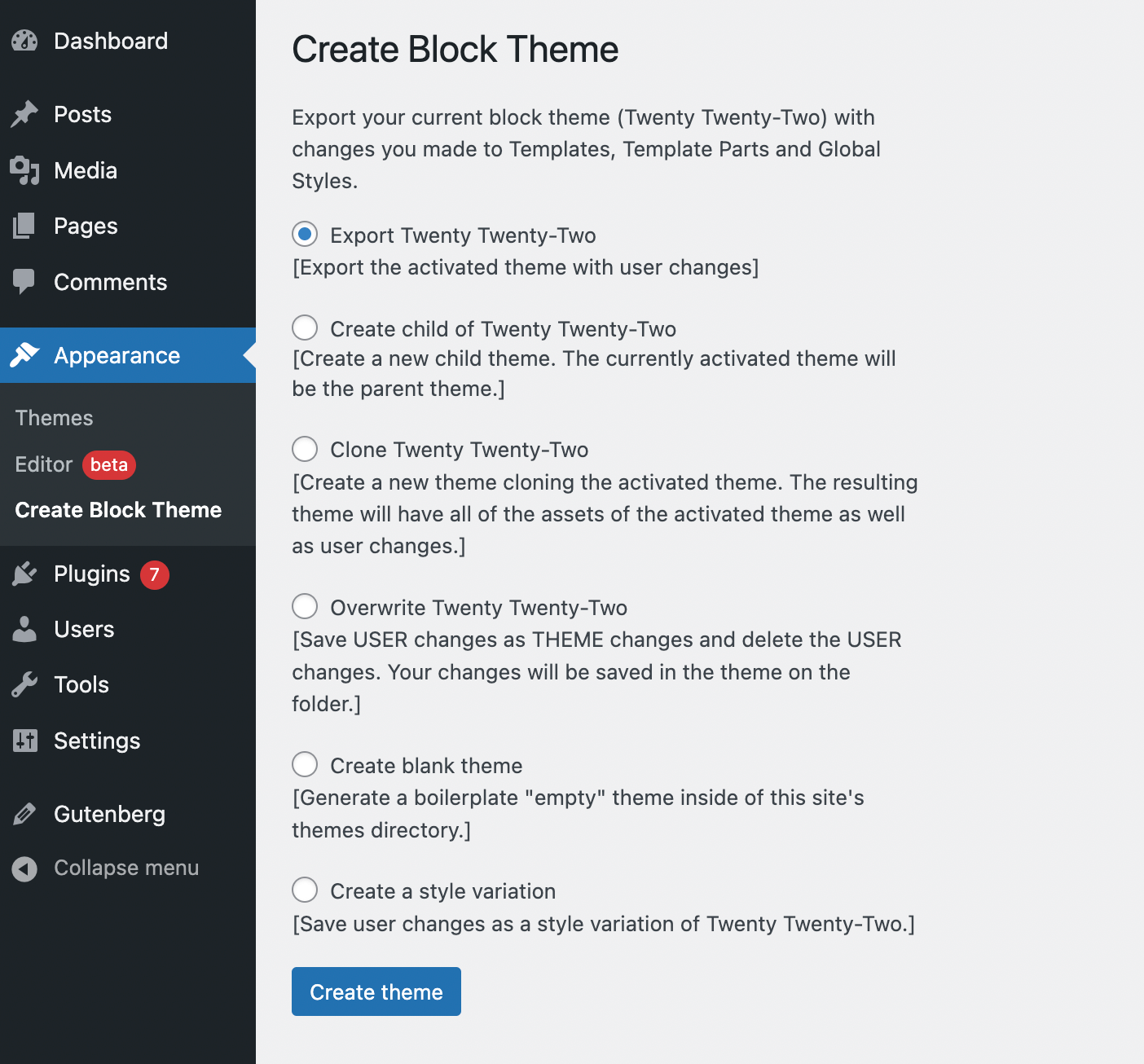The image size is (1144, 1064).
Task: Click the Plugins plug icon
Action: click(x=24, y=574)
